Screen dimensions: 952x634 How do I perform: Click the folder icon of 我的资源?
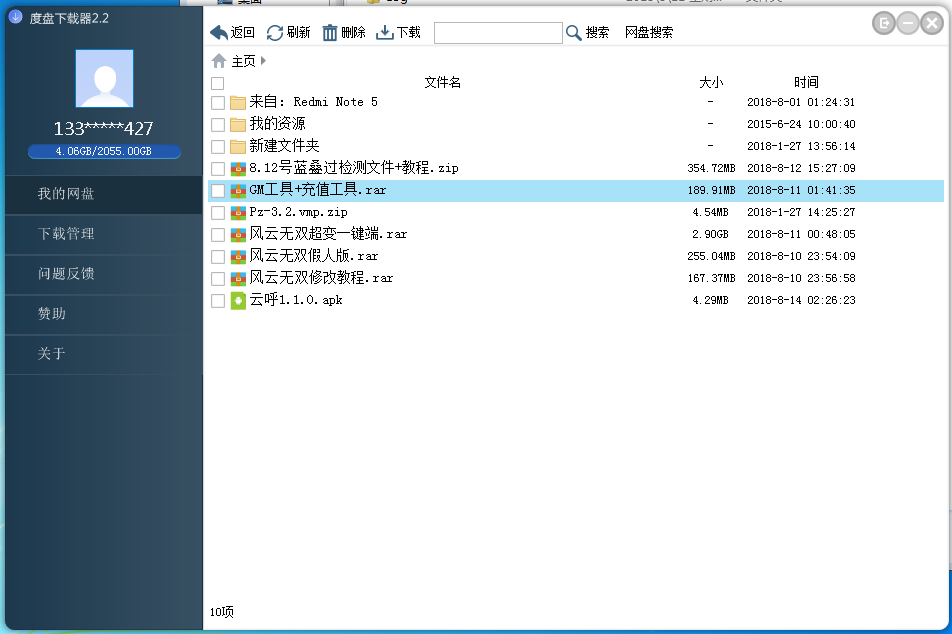point(238,124)
